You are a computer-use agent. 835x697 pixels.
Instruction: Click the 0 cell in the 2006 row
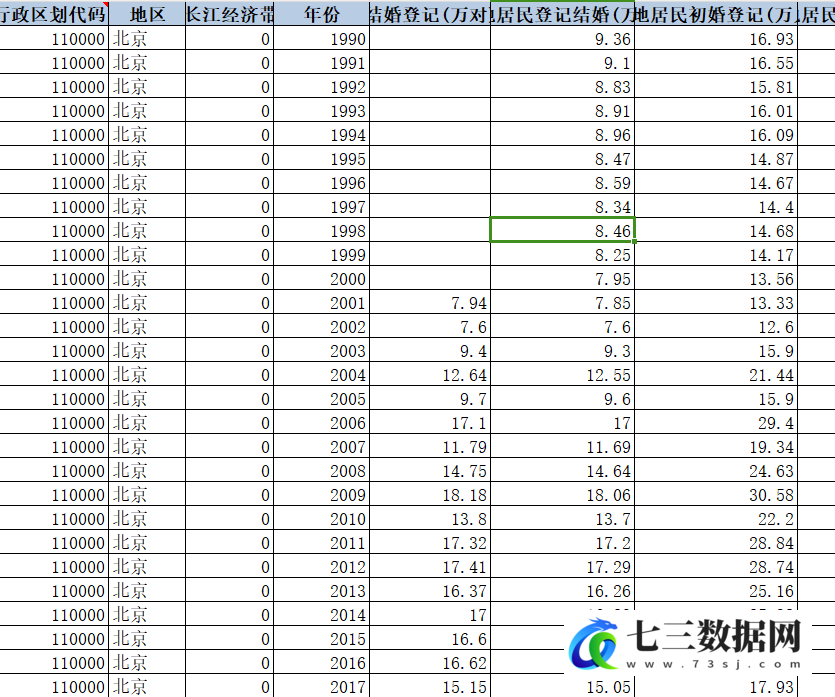[230, 422]
